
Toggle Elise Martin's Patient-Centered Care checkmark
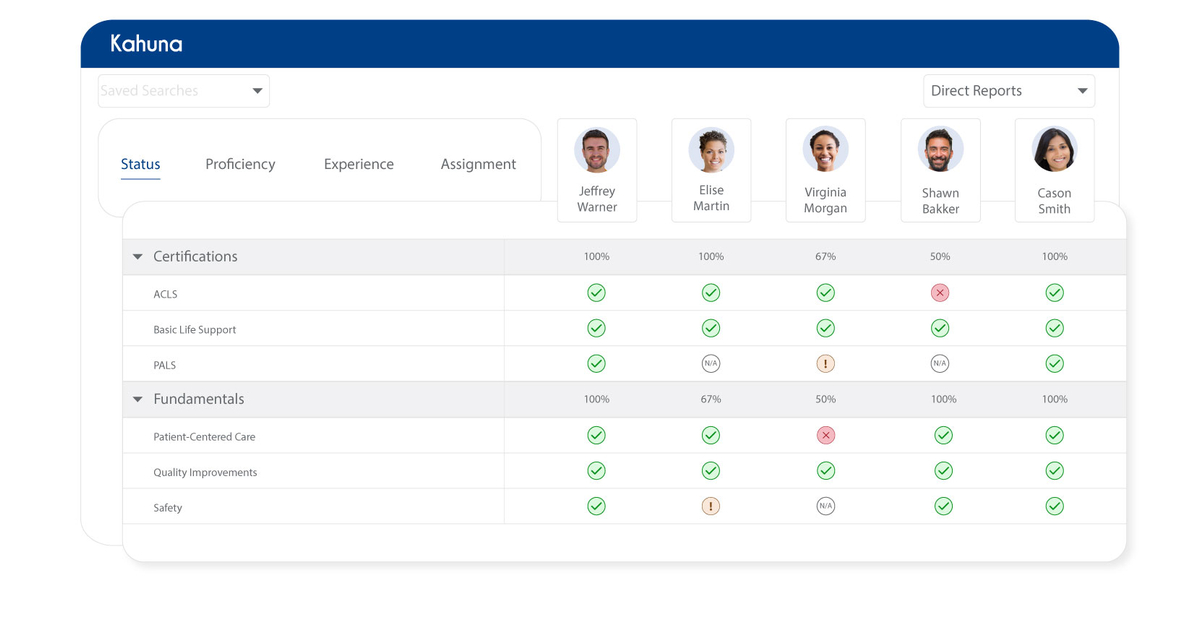click(711, 434)
